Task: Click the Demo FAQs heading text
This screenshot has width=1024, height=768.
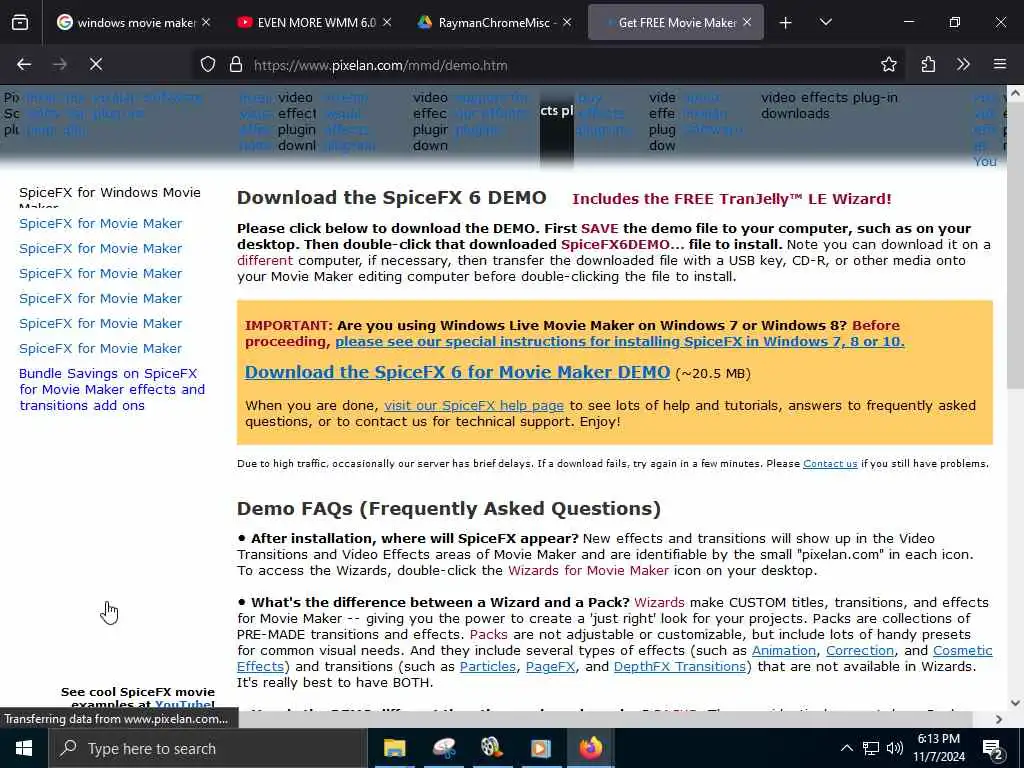Action: 449,509
